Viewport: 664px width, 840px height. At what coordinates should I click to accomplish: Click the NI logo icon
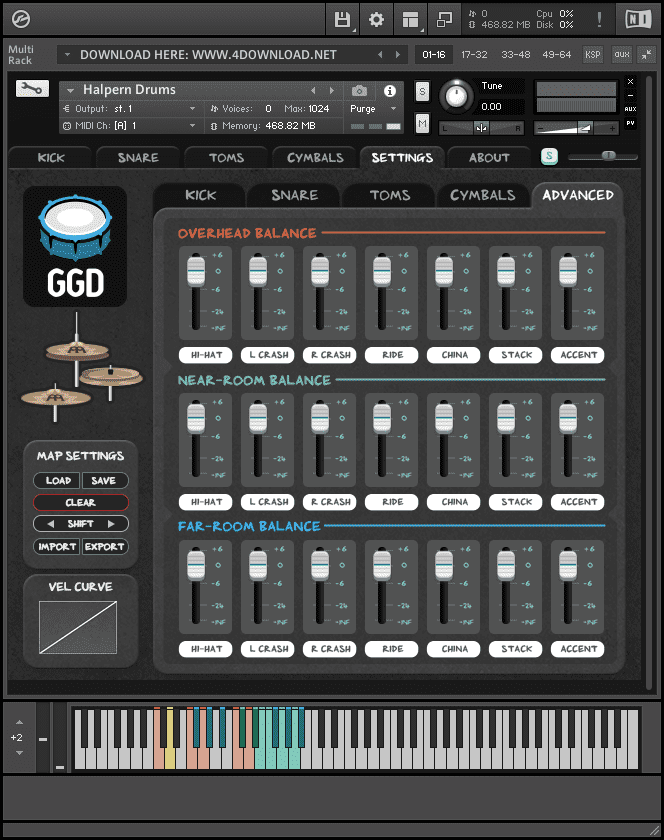coord(638,20)
